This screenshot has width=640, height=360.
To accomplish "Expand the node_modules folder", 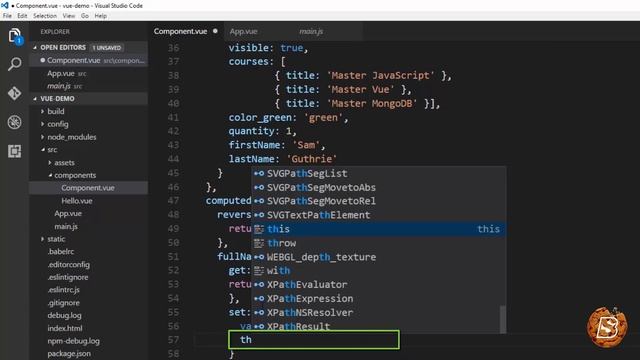I will point(71,137).
